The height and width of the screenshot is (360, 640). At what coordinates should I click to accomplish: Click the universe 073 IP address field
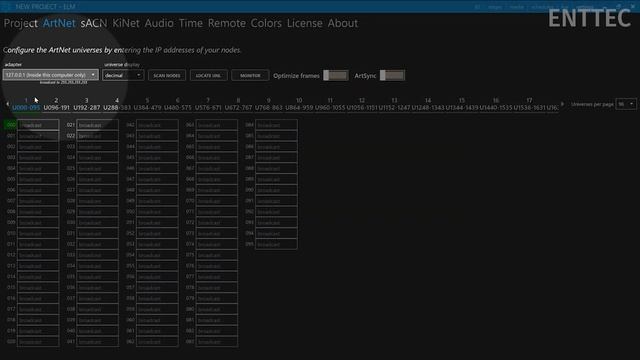click(217, 233)
